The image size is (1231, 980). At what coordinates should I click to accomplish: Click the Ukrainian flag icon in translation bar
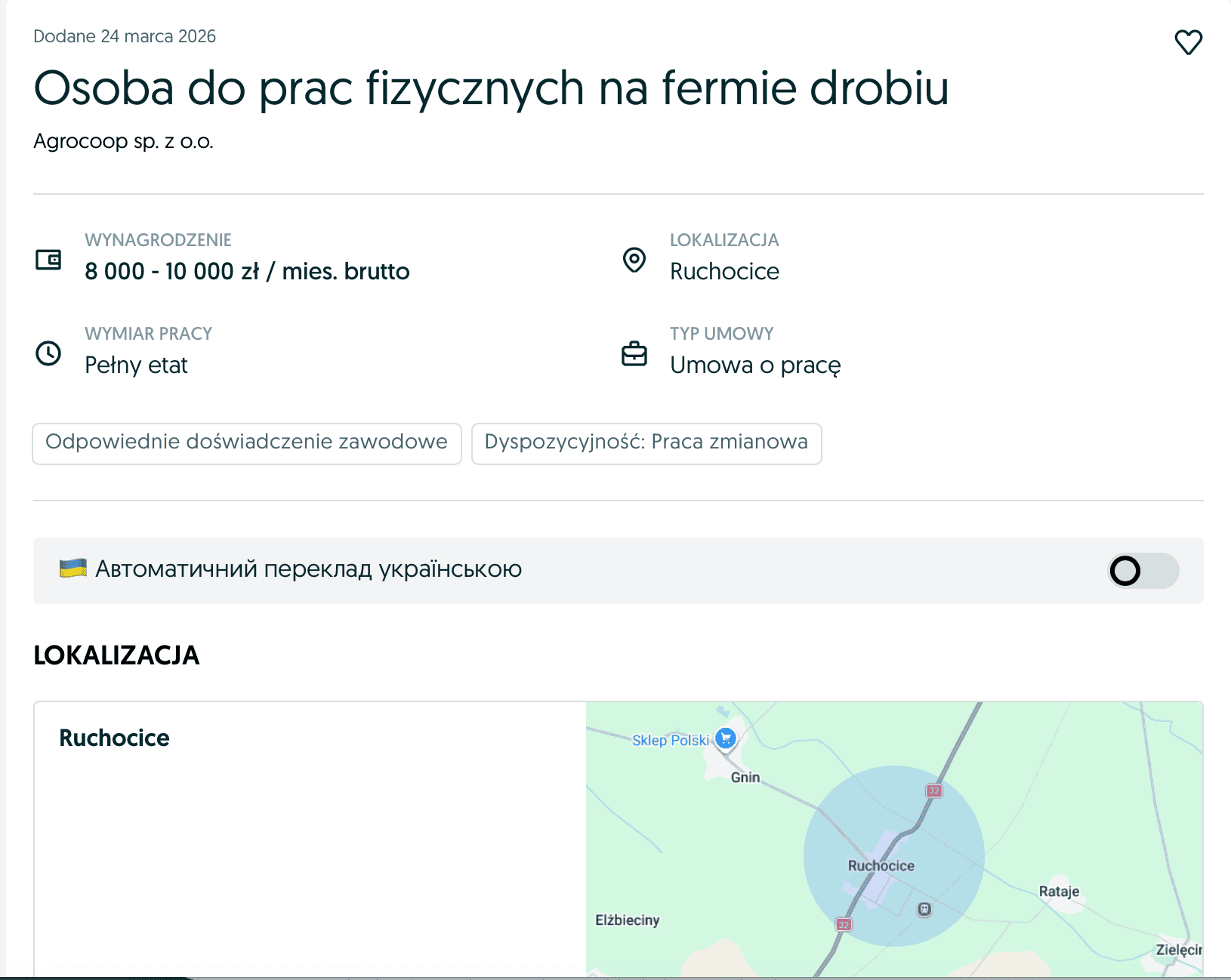72,569
